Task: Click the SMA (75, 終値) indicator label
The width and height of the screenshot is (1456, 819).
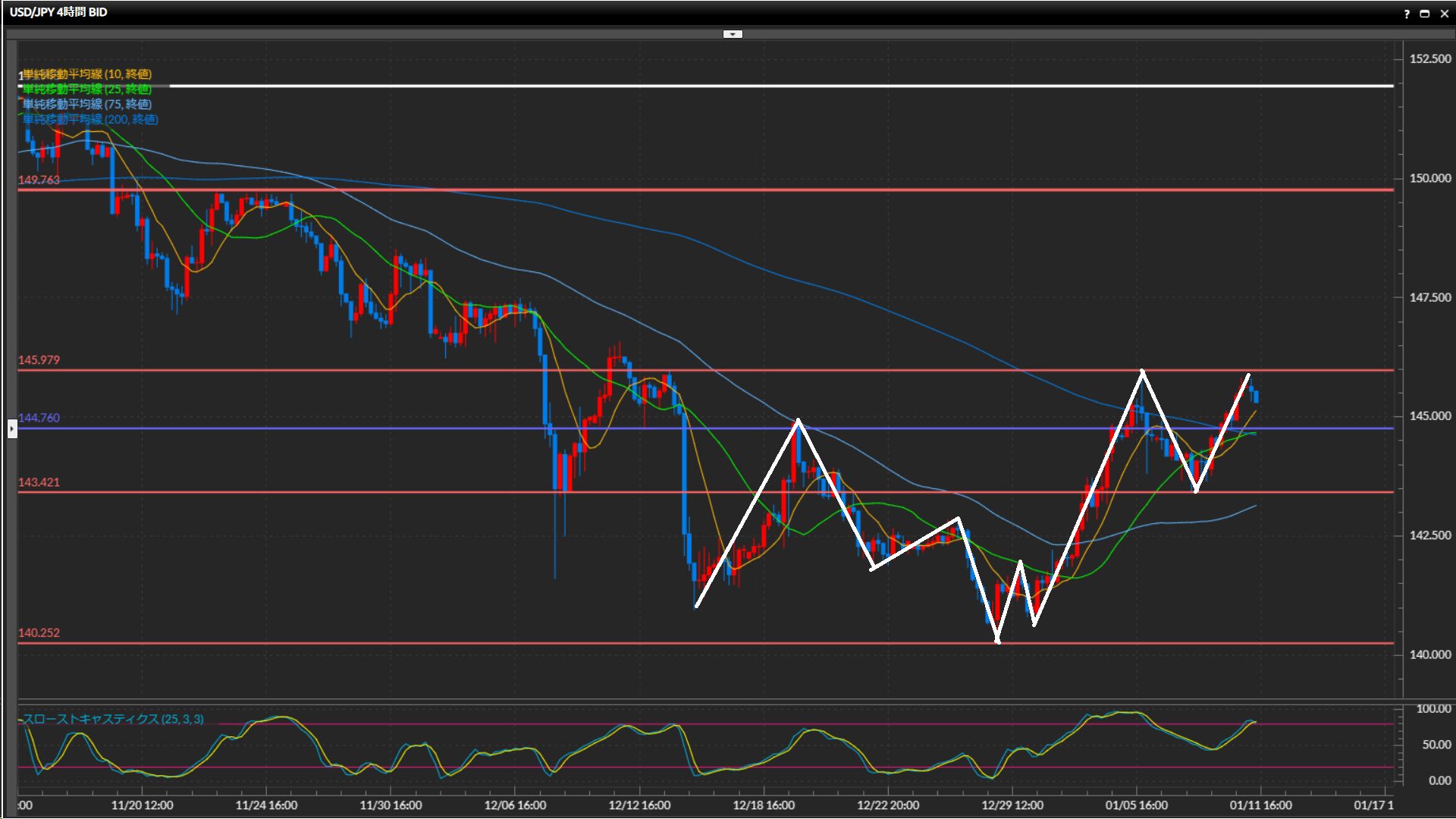Action: tap(87, 105)
